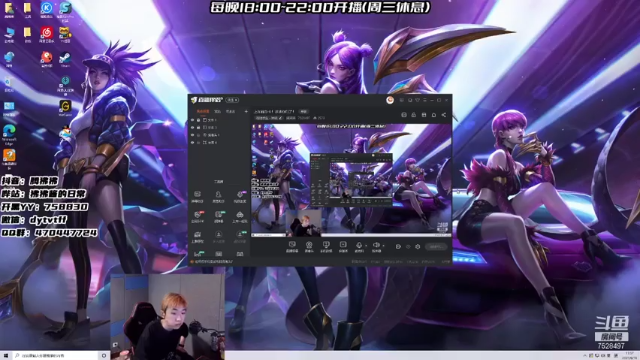Open the settings gear near start button
This screenshot has width=640, height=360.
[418, 247]
